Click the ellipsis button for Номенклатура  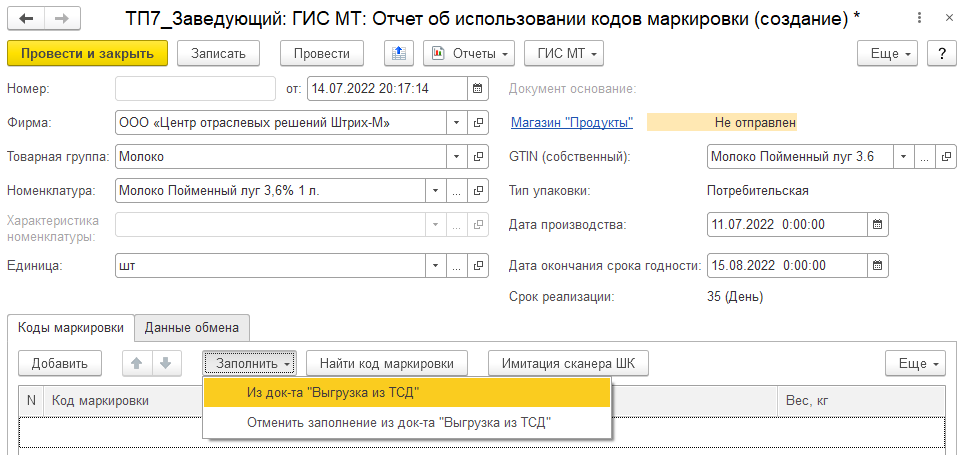pyautogui.click(x=456, y=191)
